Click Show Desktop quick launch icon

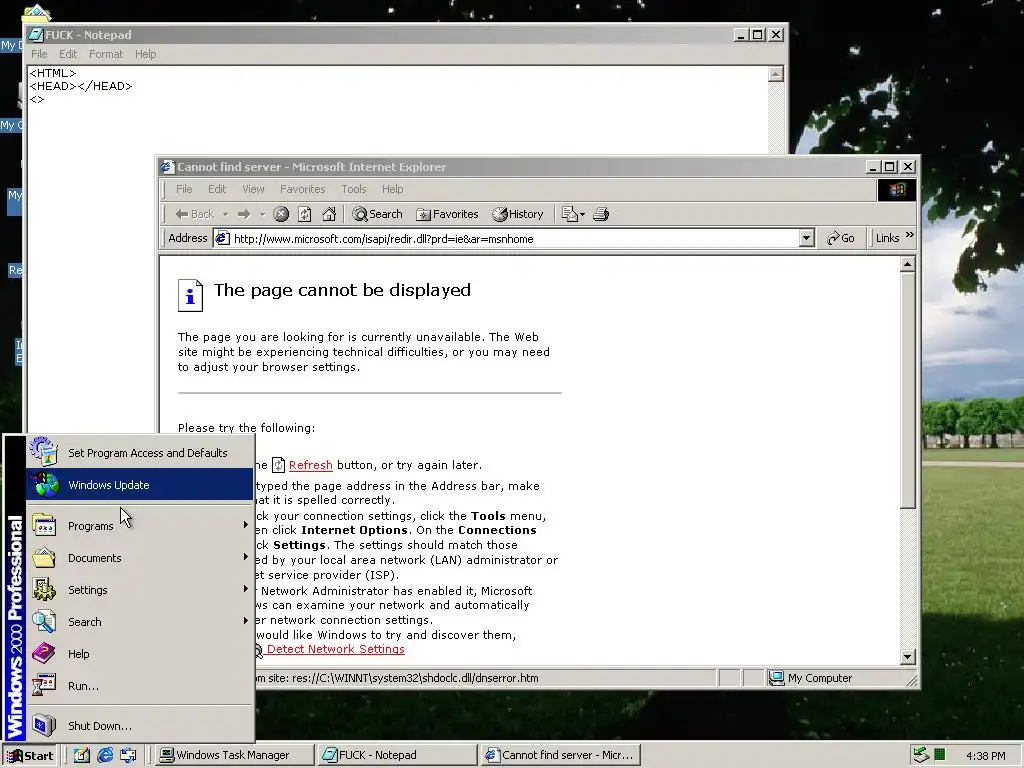82,756
